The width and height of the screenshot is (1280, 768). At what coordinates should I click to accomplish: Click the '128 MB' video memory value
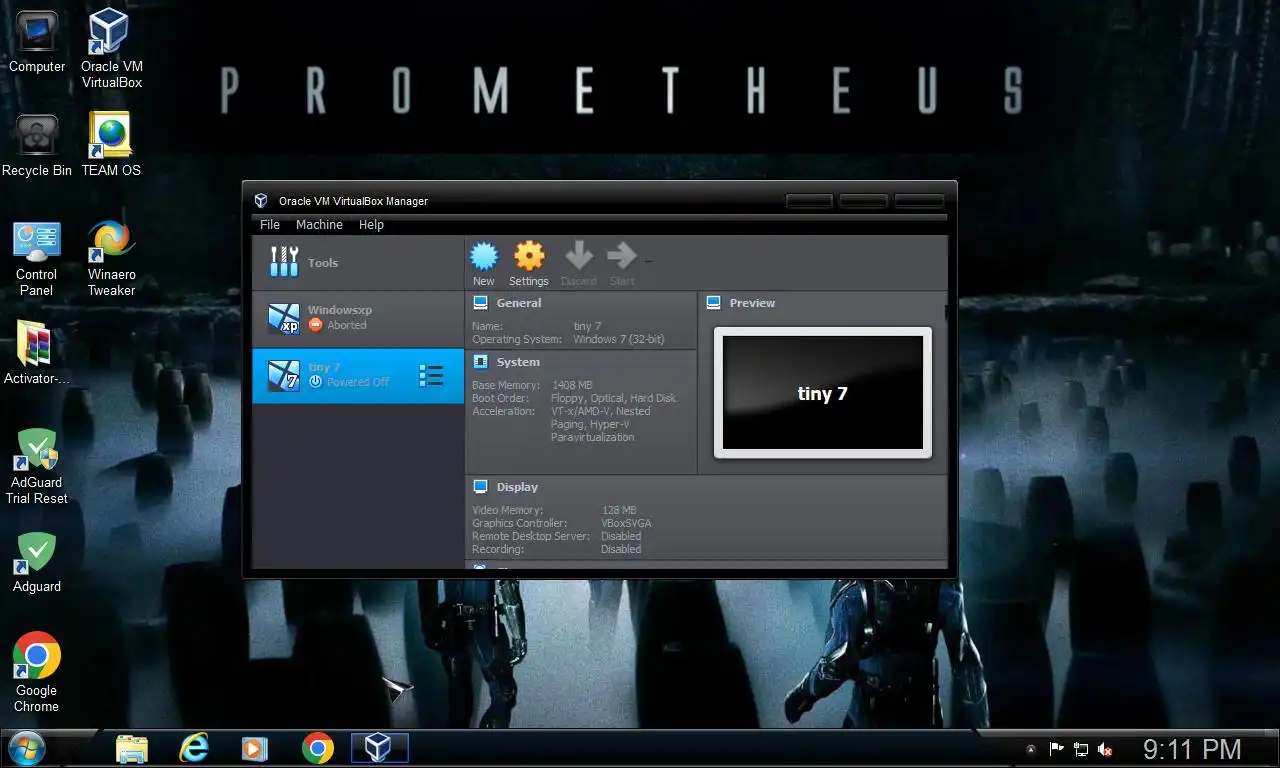(x=619, y=510)
